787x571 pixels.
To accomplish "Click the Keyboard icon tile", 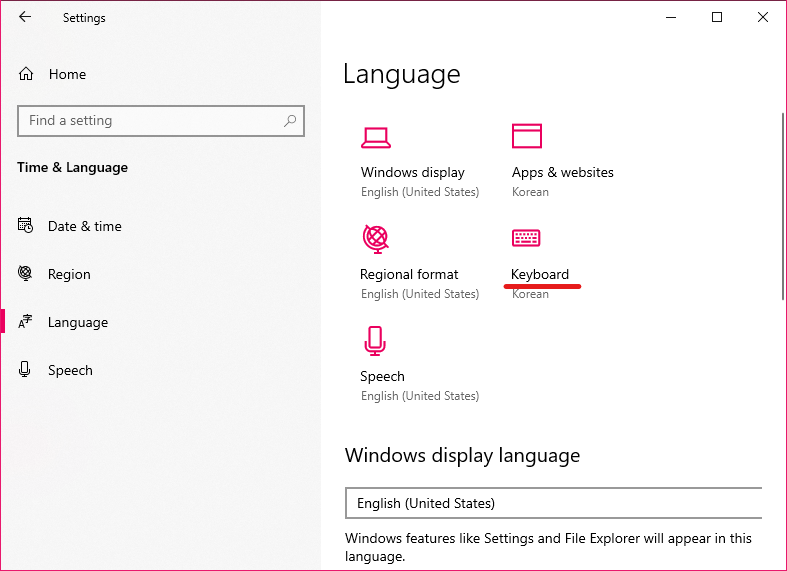I will point(526,238).
